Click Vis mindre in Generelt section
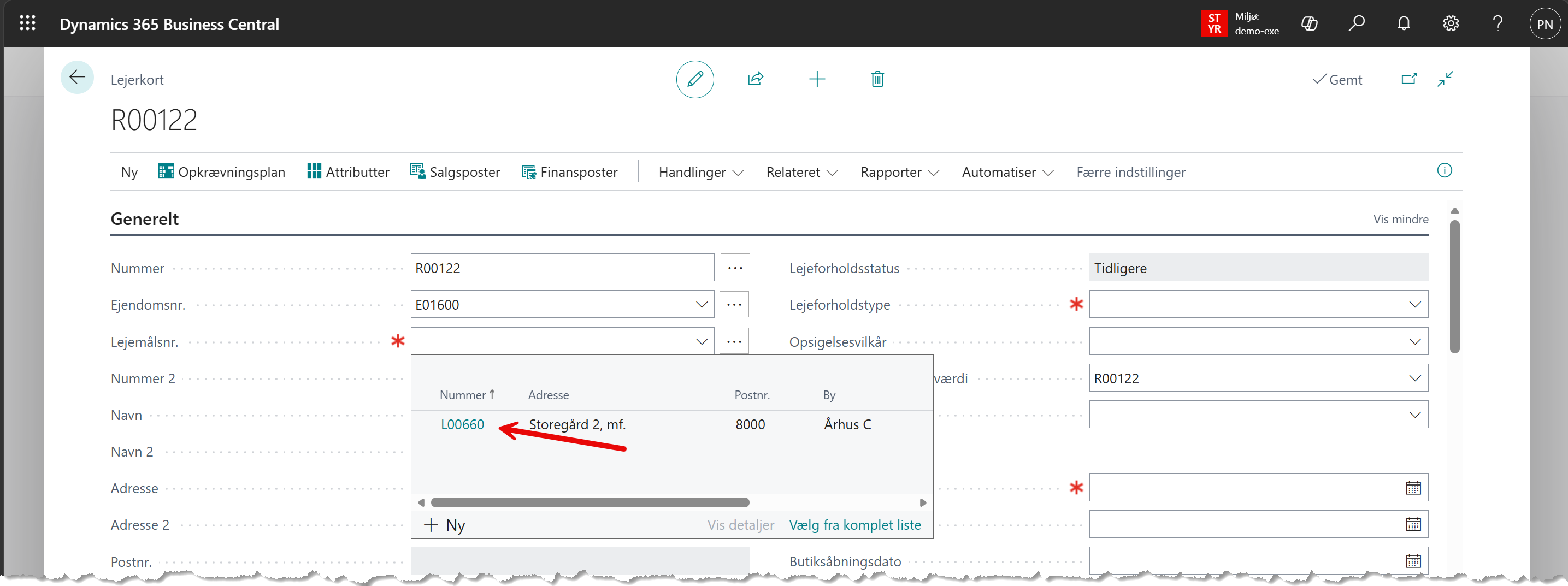The height and width of the screenshot is (586, 1568). [1400, 219]
